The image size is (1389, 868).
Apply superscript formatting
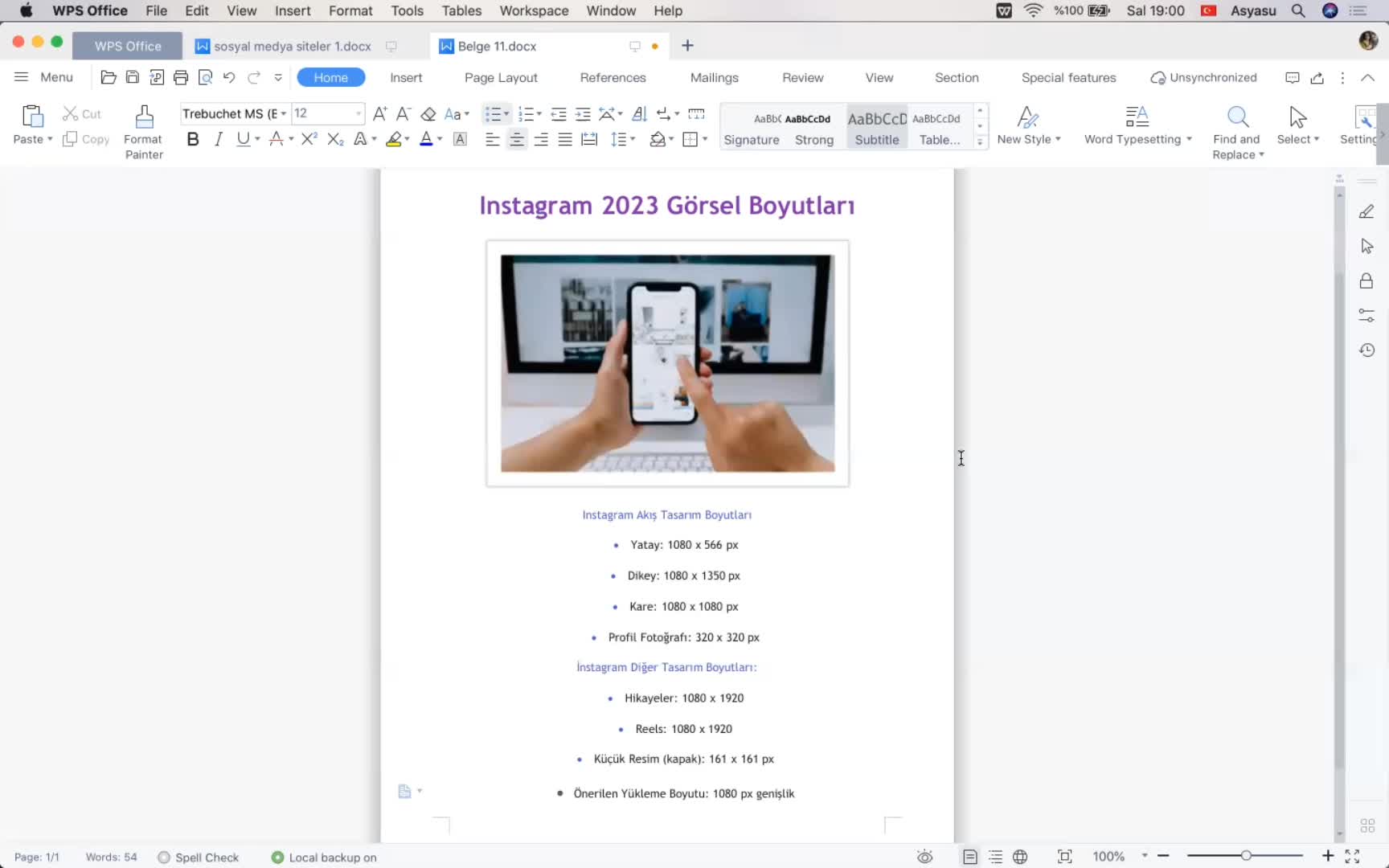pyautogui.click(x=309, y=139)
